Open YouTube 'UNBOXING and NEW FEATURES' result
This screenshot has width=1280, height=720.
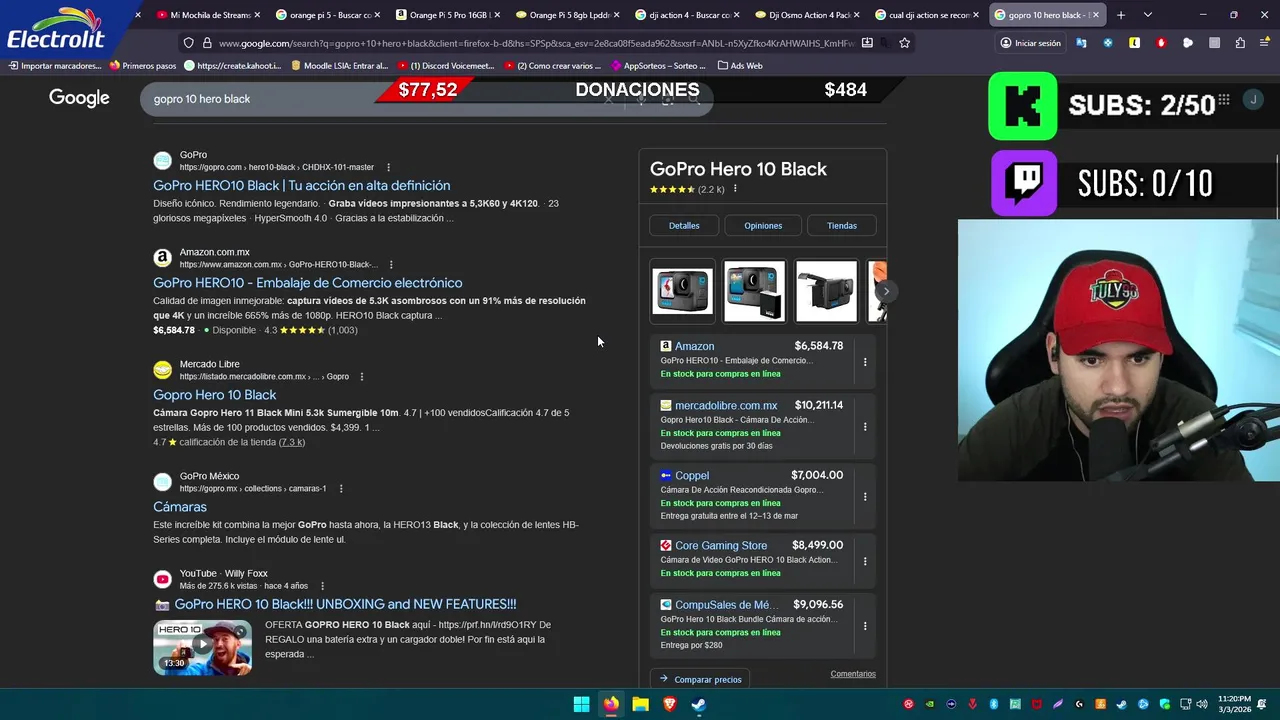tap(345, 604)
